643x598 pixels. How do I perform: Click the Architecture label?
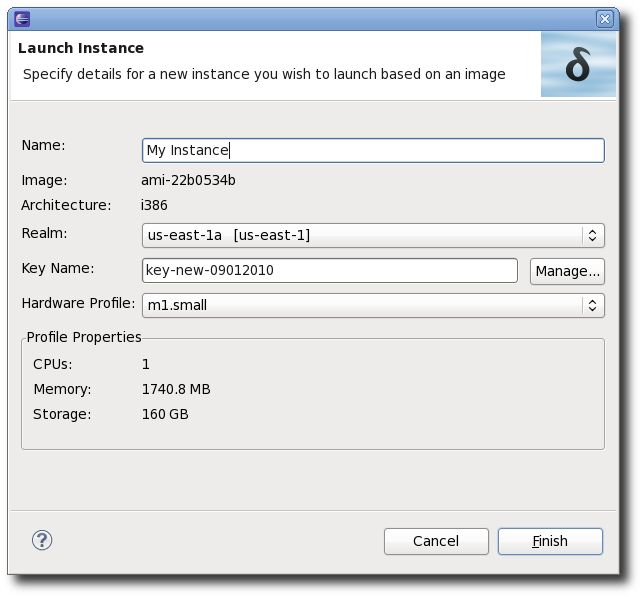(66, 205)
